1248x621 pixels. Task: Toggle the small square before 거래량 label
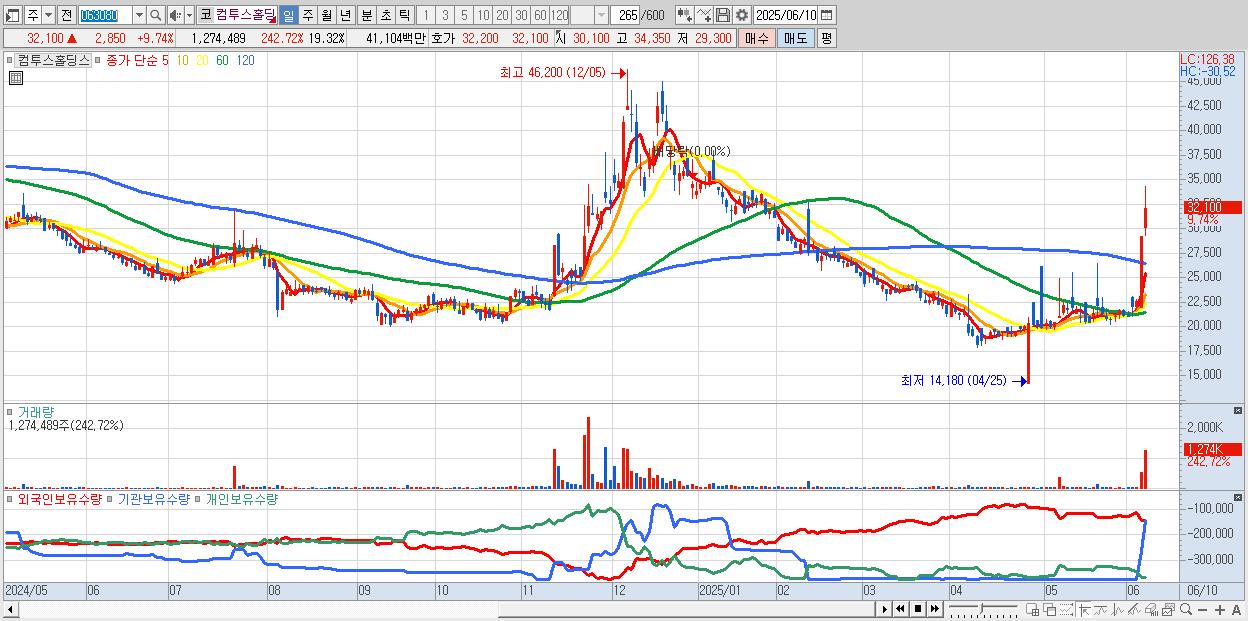(10, 411)
